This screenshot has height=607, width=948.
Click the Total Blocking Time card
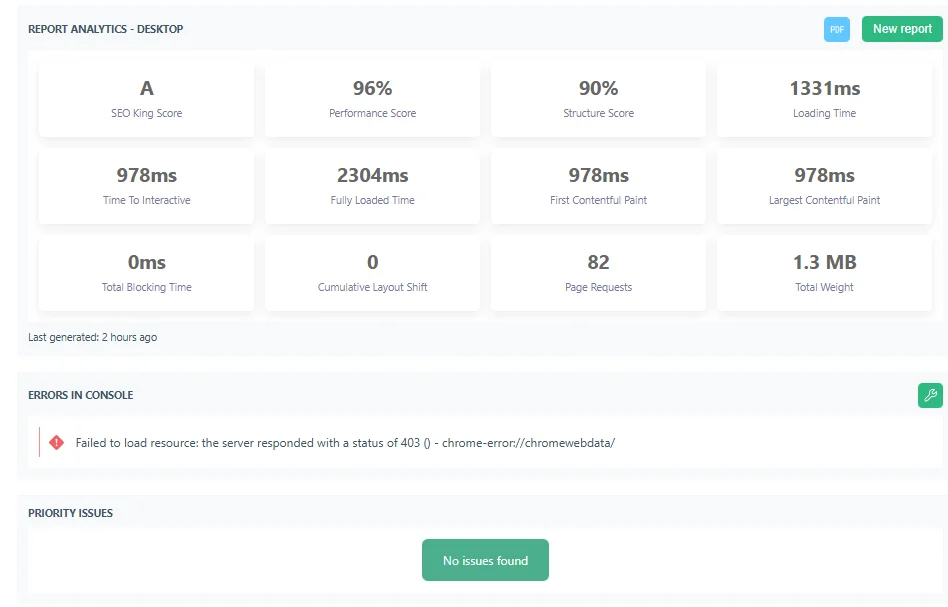146,273
